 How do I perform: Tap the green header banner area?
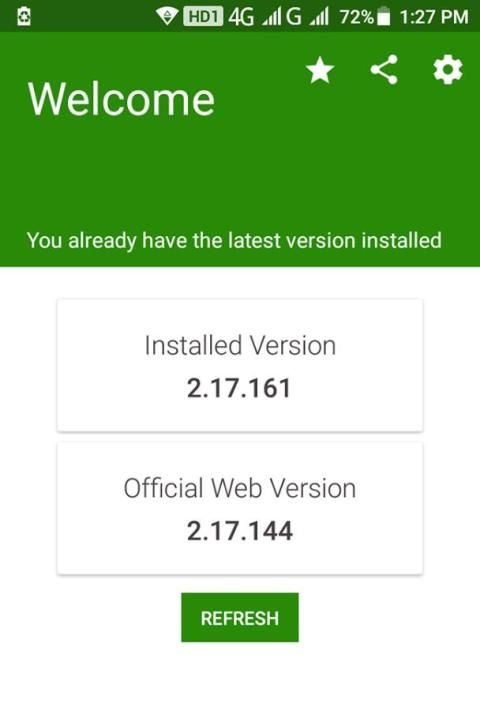[x=240, y=149]
